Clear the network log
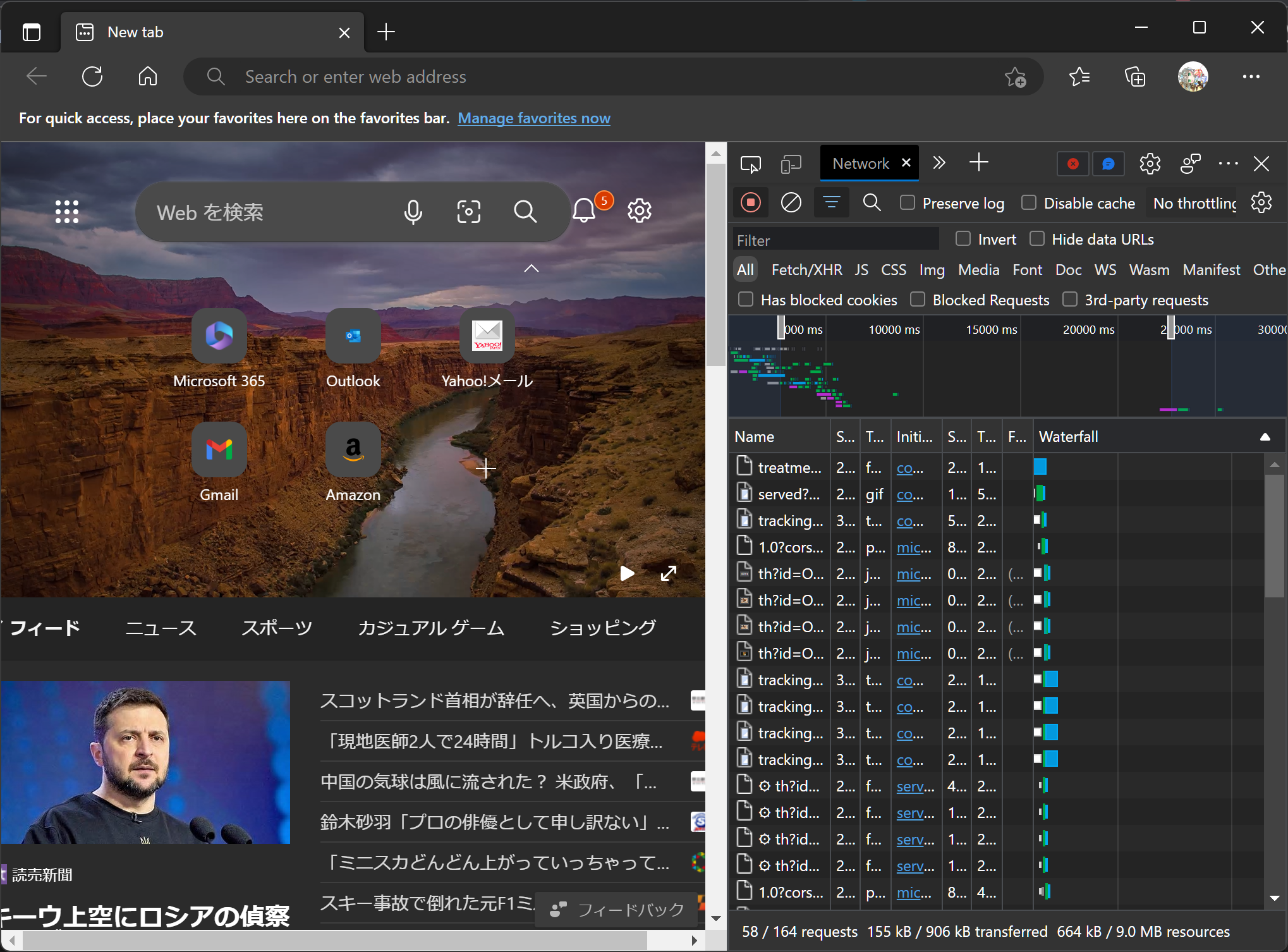This screenshot has width=1288, height=952. 791,203
